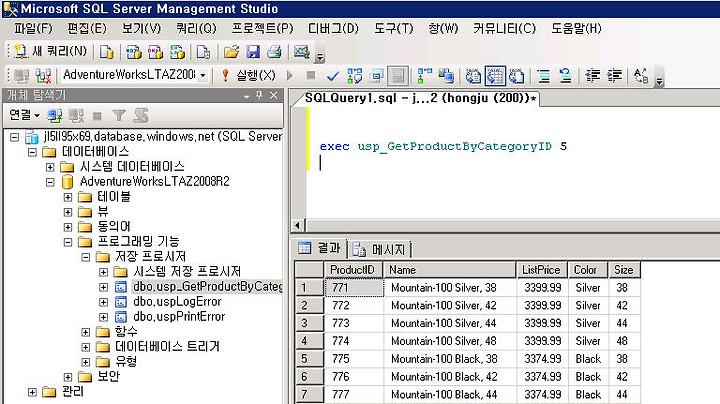
Task: Select Results to Grid mode
Action: point(495,76)
